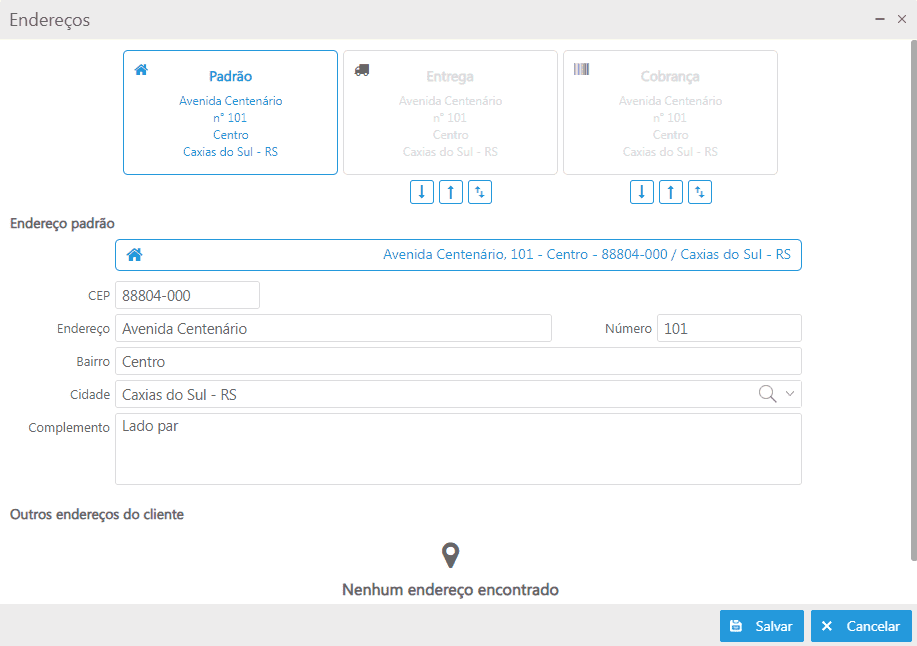Click the swap arrows button under Entrega card
This screenshot has width=917, height=646.
point(480,192)
